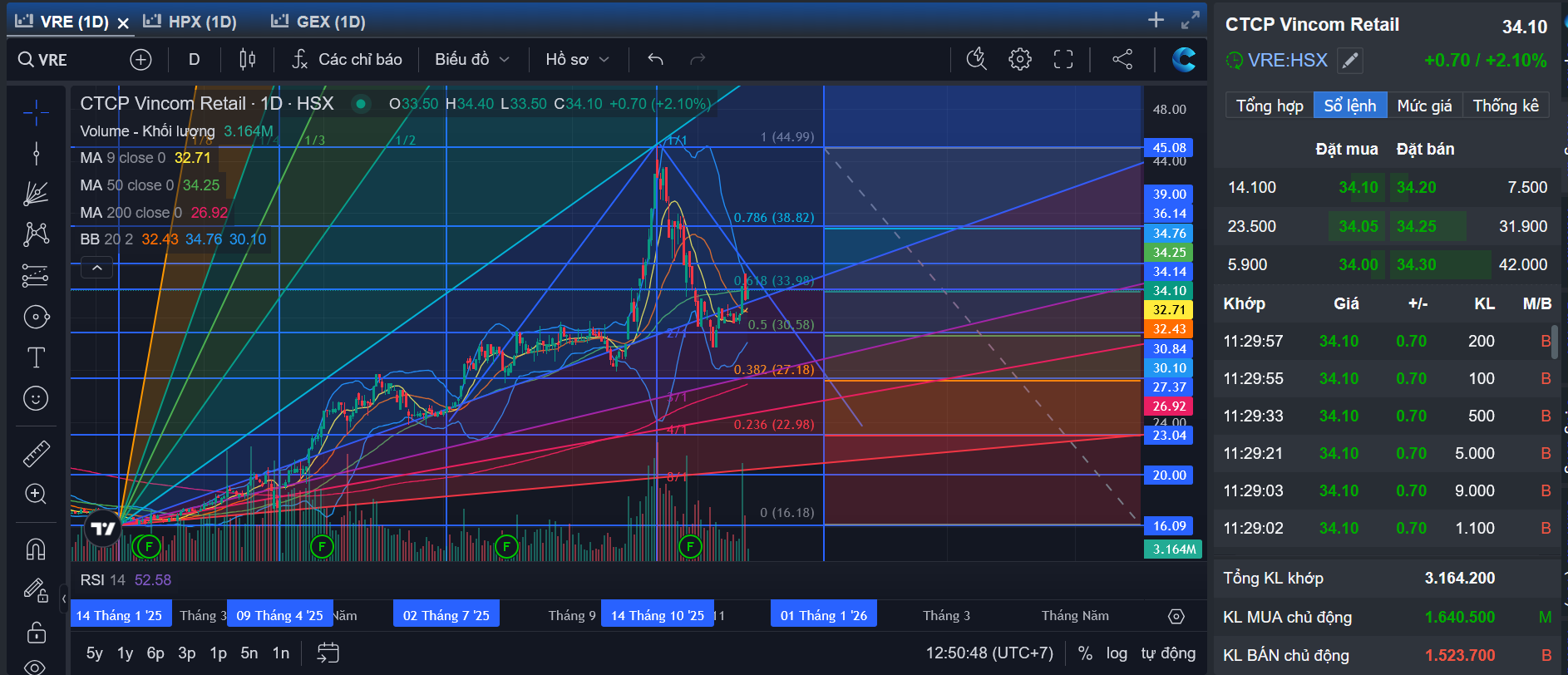Toggle magnet mode for drawings
This screenshot has height=675, width=1568.
tap(36, 549)
